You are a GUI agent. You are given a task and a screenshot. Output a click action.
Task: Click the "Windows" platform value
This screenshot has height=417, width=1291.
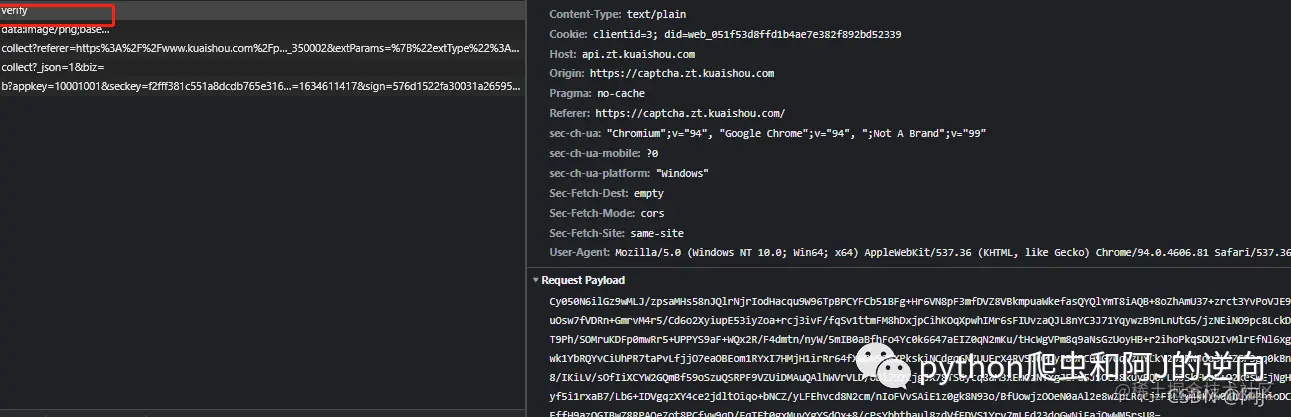tap(682, 174)
